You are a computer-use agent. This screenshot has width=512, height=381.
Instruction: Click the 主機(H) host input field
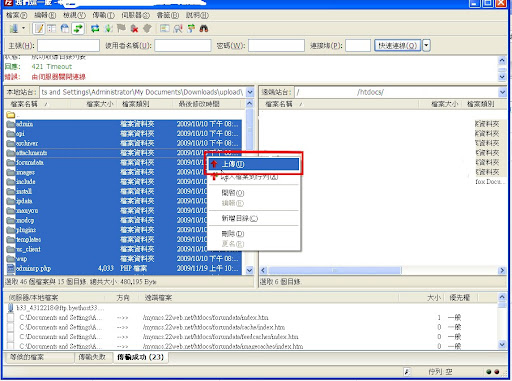[x=68, y=46]
